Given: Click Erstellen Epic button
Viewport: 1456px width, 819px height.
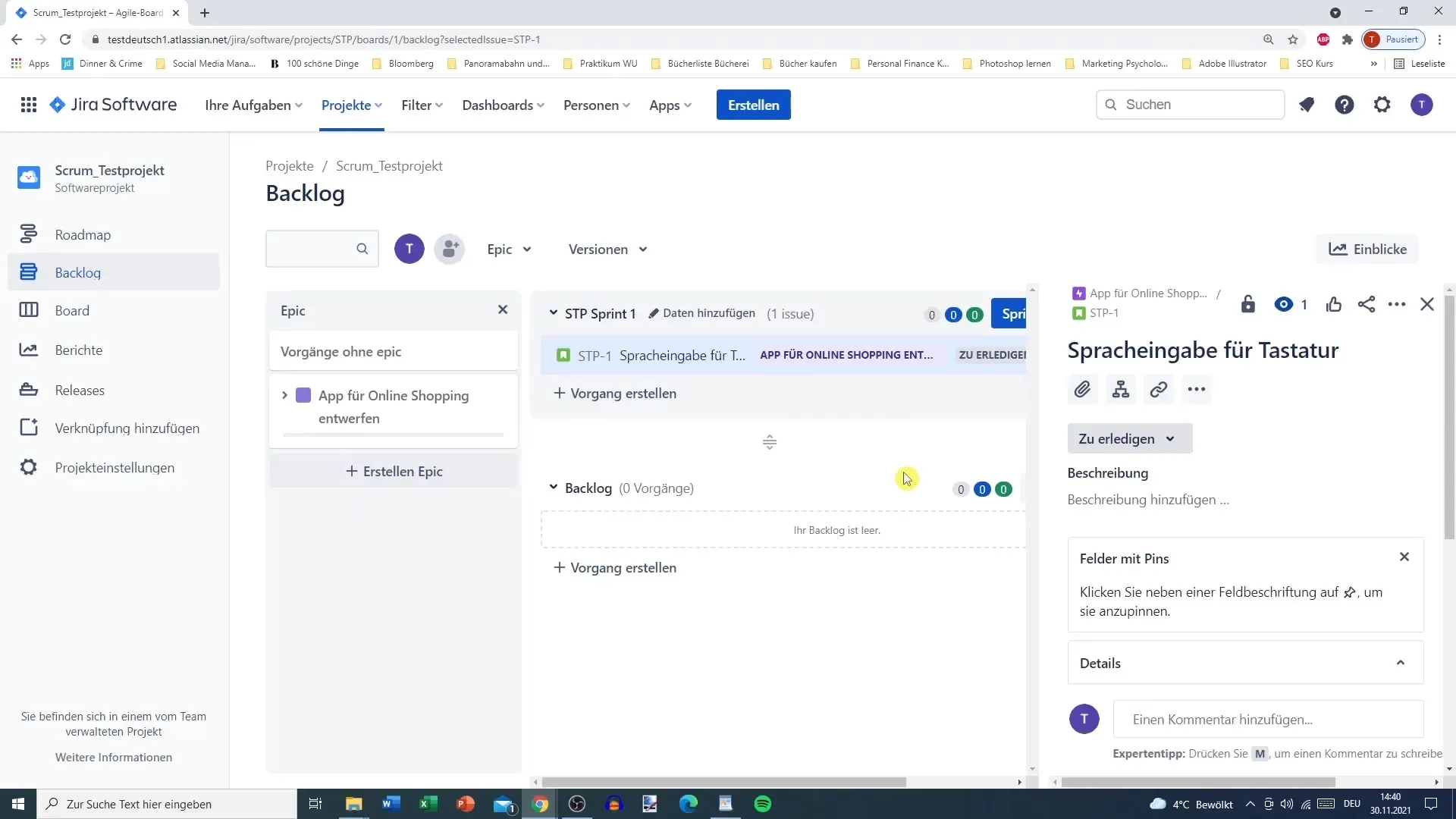Looking at the screenshot, I should (394, 471).
